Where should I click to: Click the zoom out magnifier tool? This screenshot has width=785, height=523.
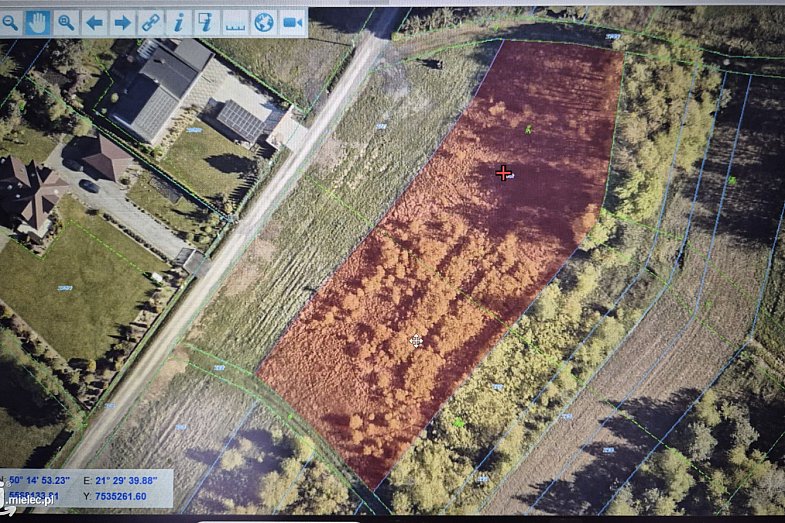click(x=9, y=21)
